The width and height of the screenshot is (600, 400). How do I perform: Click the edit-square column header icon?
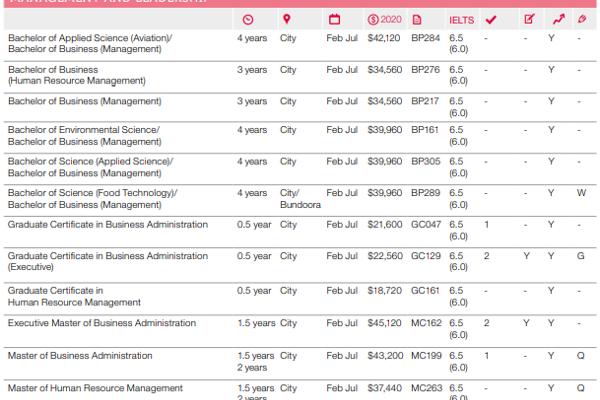[529, 19]
